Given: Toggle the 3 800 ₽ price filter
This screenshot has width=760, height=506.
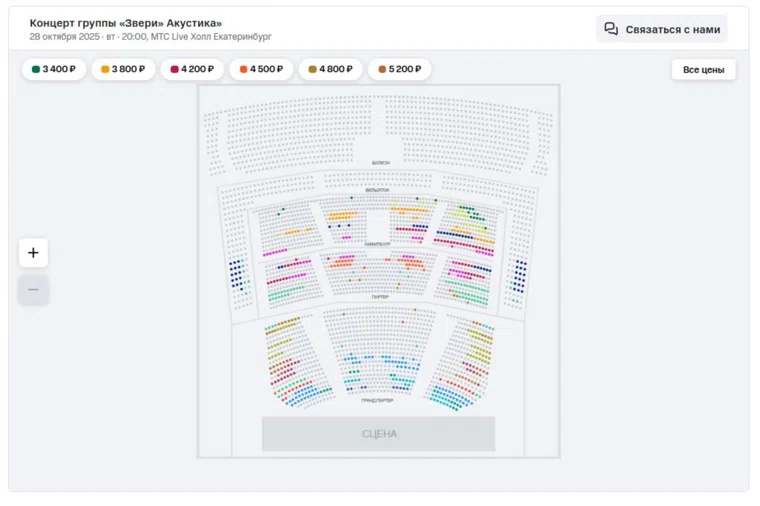Looking at the screenshot, I should click(x=123, y=69).
